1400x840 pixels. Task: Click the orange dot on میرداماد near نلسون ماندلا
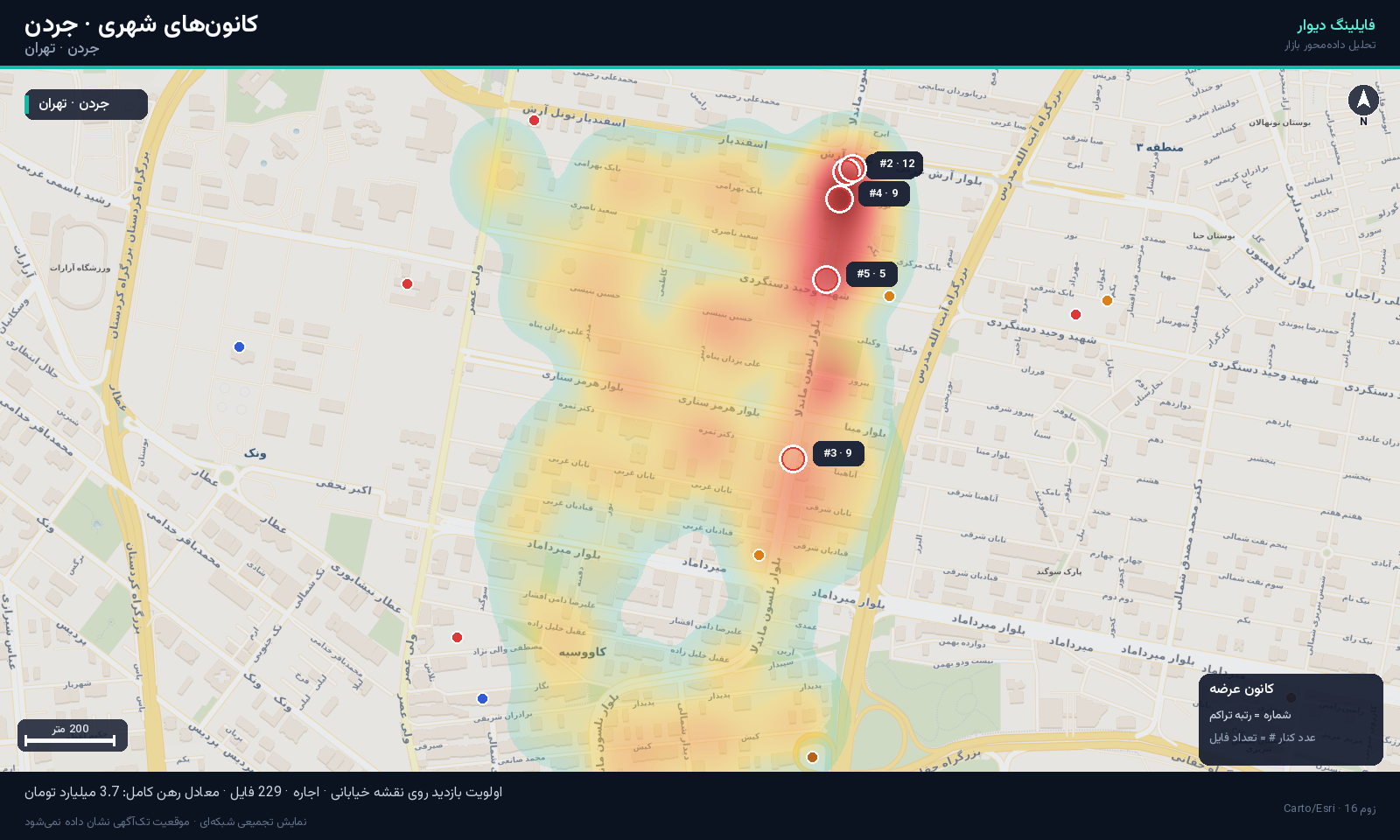tap(759, 556)
